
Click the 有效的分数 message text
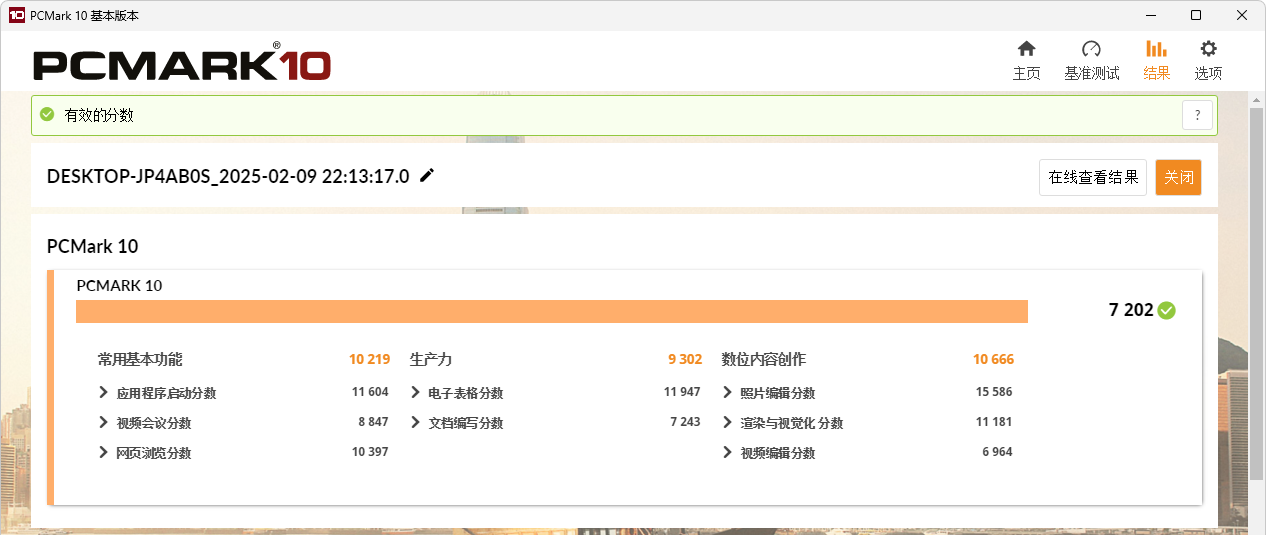[99, 115]
